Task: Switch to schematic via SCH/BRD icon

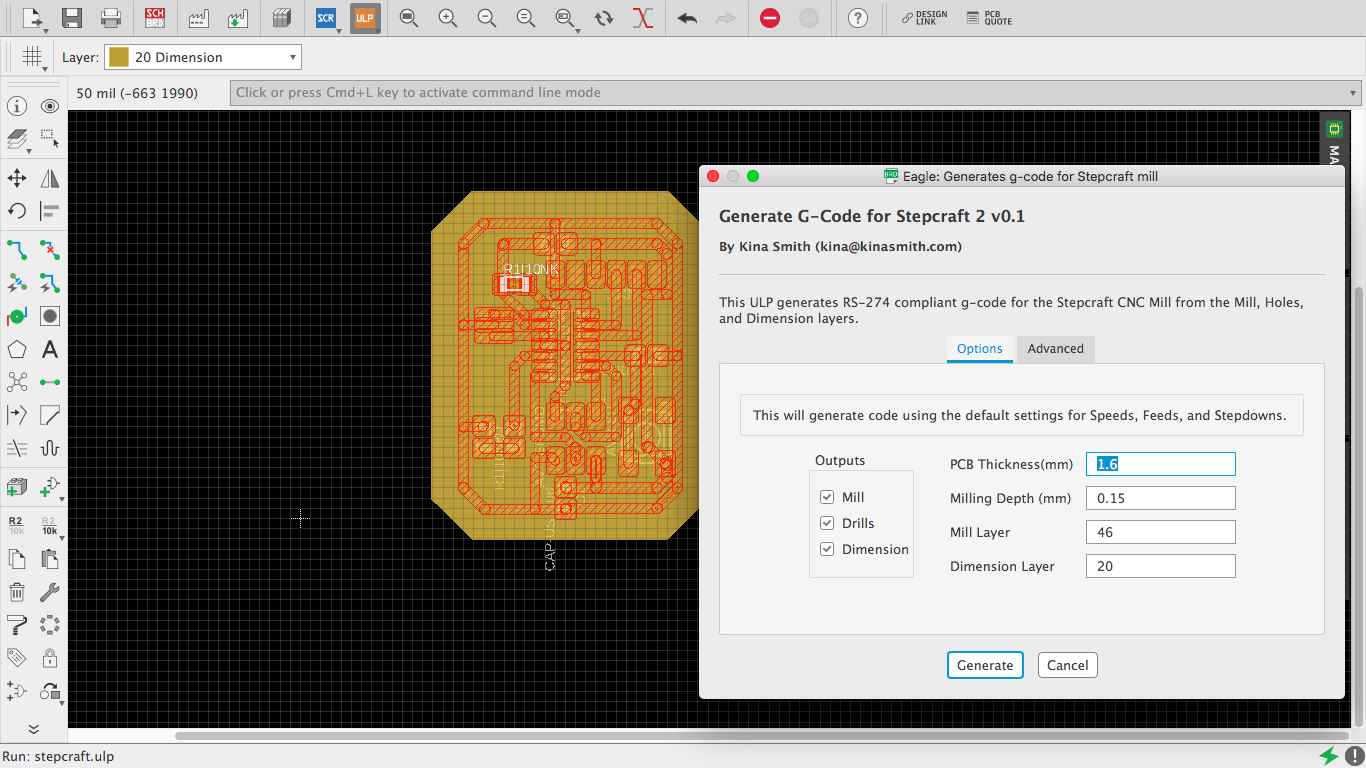Action: (155, 18)
